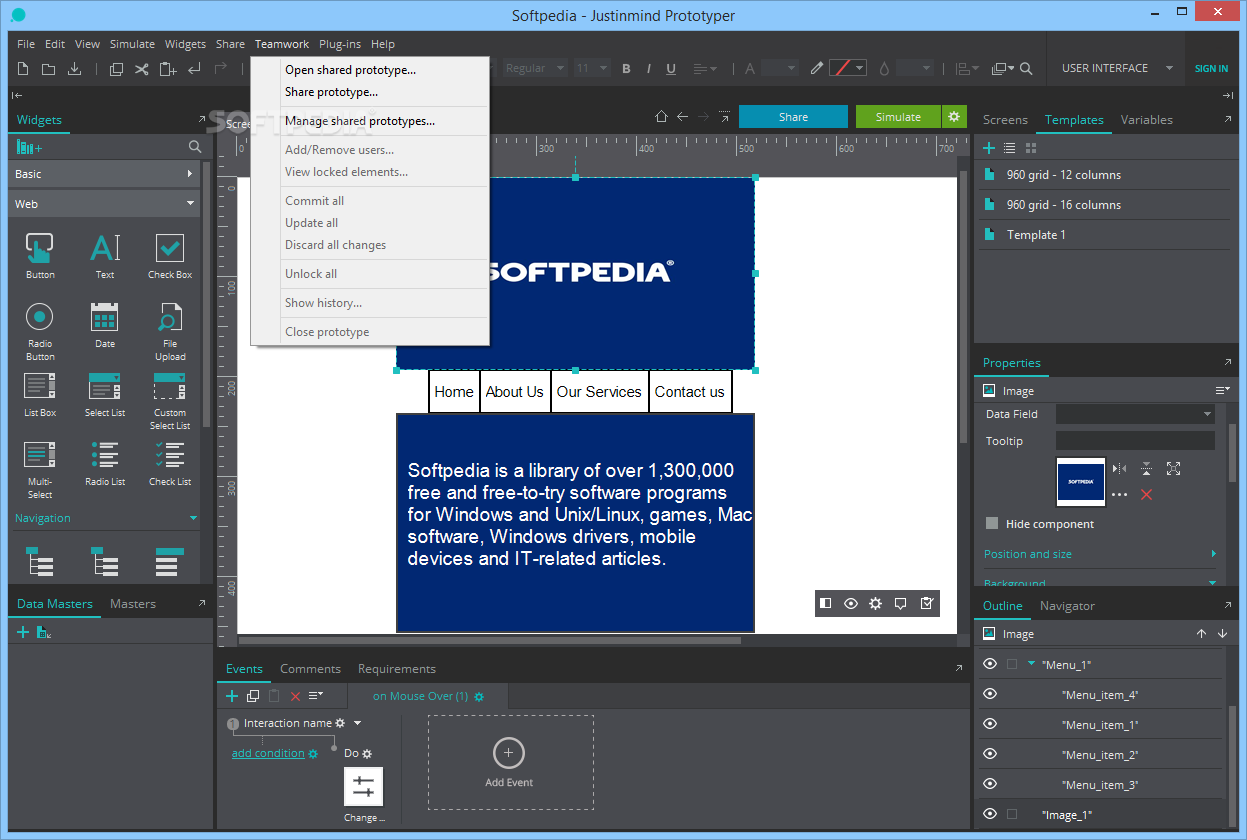Select the Radio Button widget
This screenshot has width=1247, height=840.
click(40, 331)
